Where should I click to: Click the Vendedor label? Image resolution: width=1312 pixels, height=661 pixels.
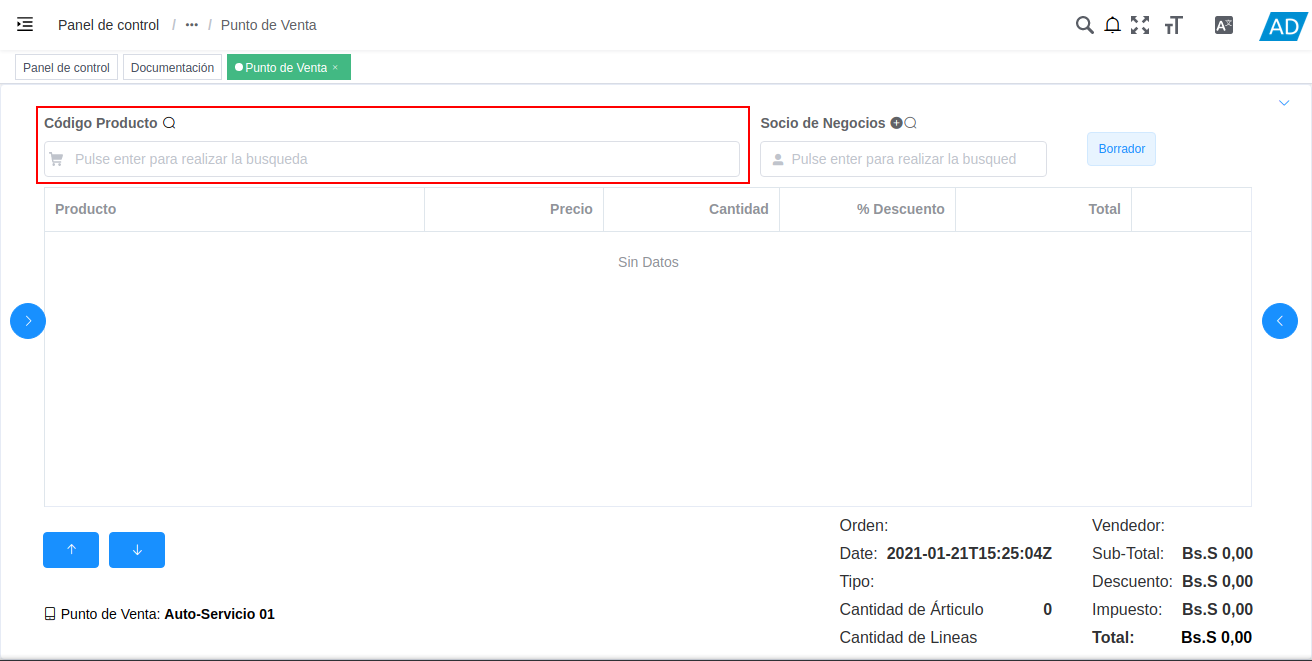(1128, 525)
